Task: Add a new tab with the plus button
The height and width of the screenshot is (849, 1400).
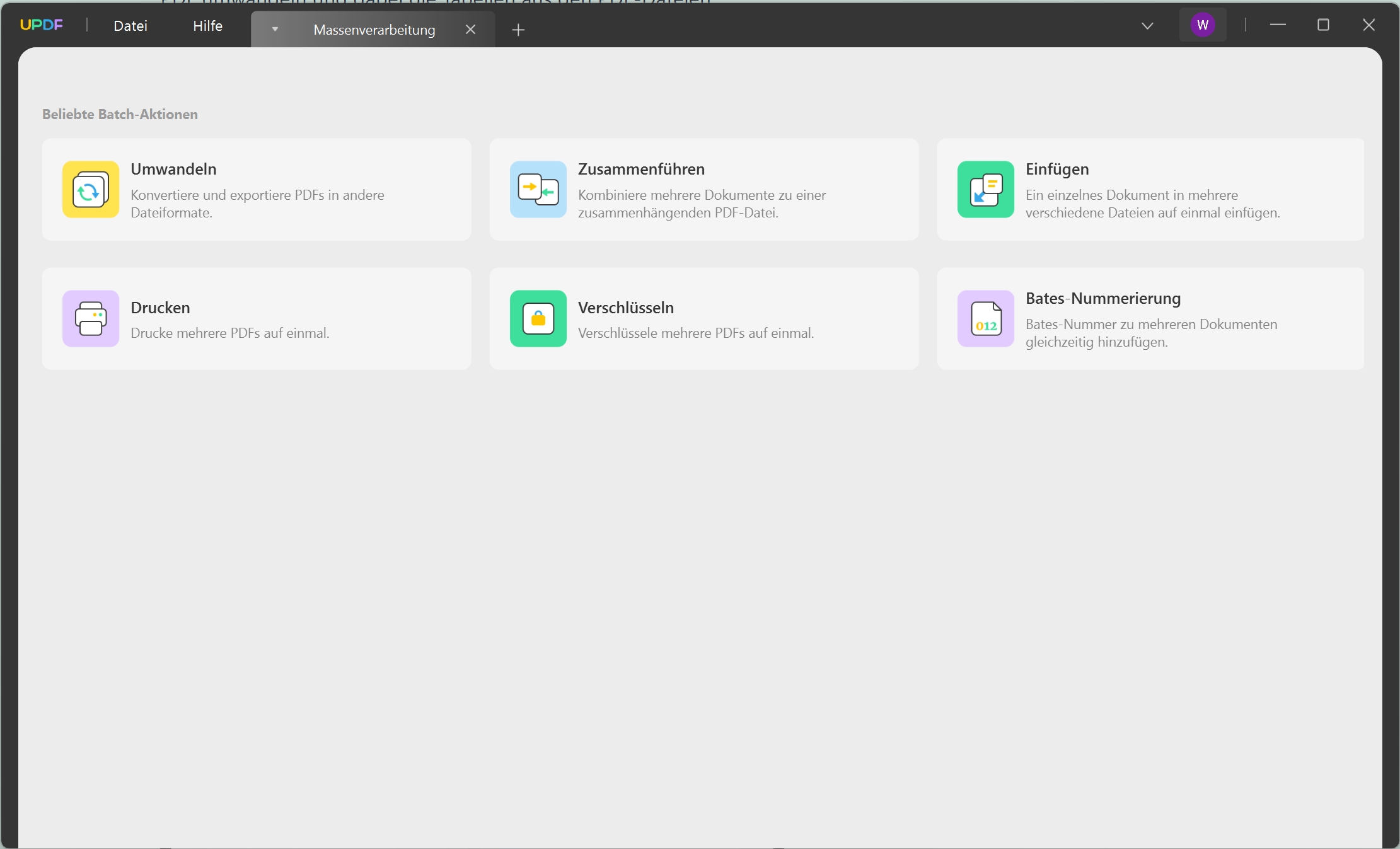Action: coord(518,30)
